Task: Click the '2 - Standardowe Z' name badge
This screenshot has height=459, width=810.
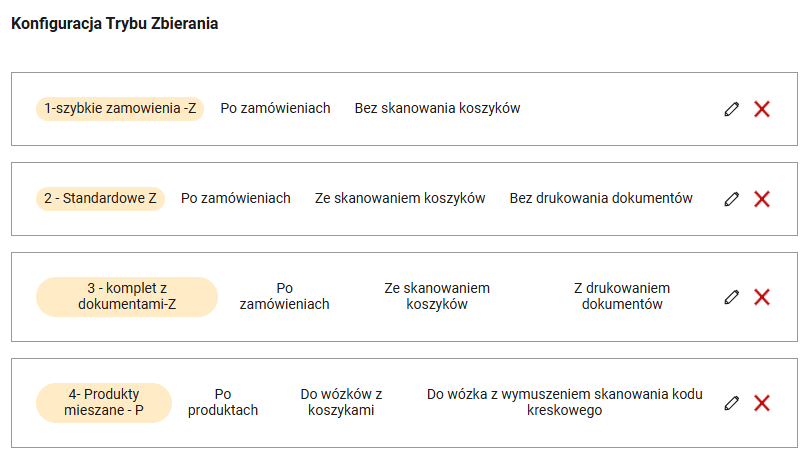Action: tap(101, 199)
